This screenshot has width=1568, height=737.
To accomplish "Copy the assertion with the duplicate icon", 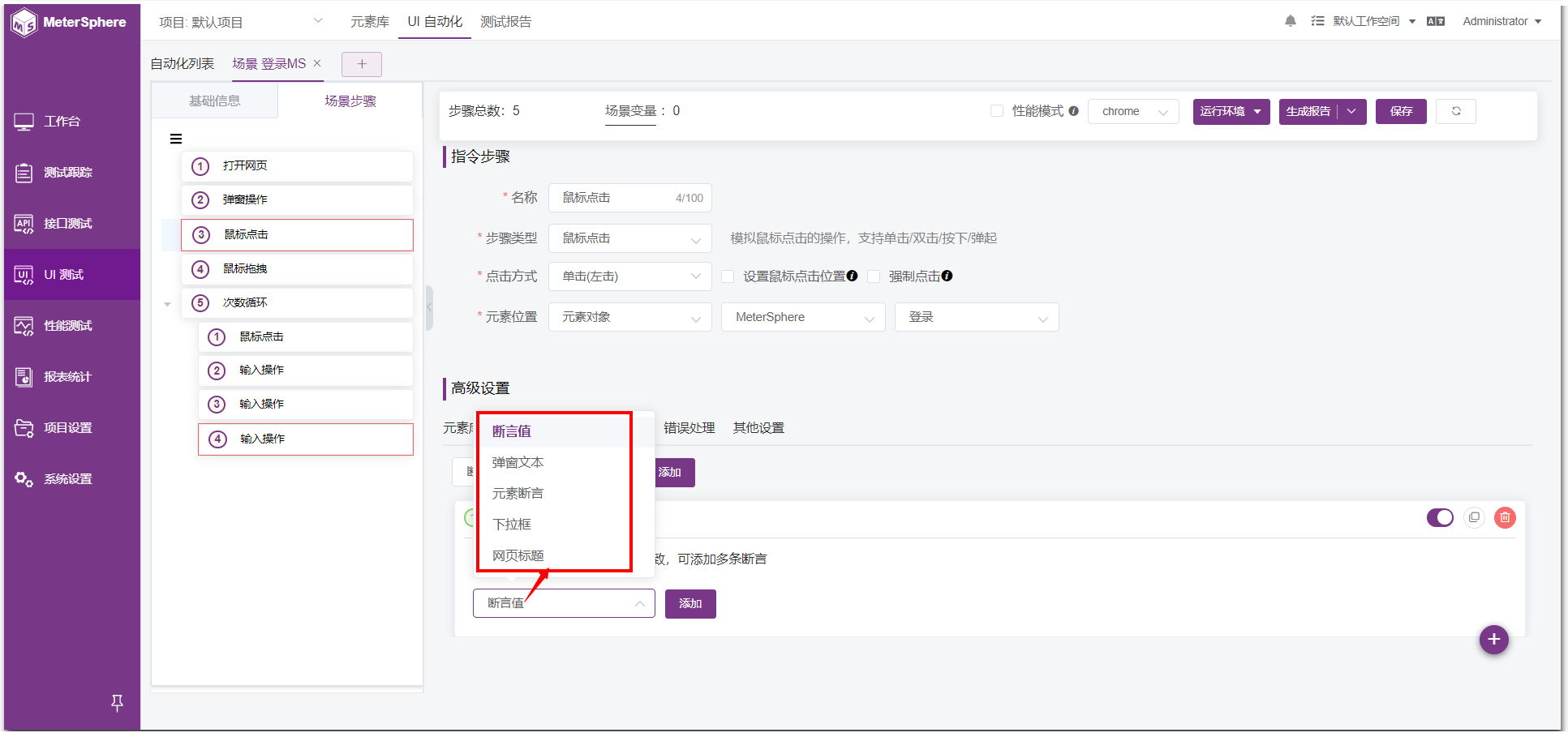I will [1474, 517].
